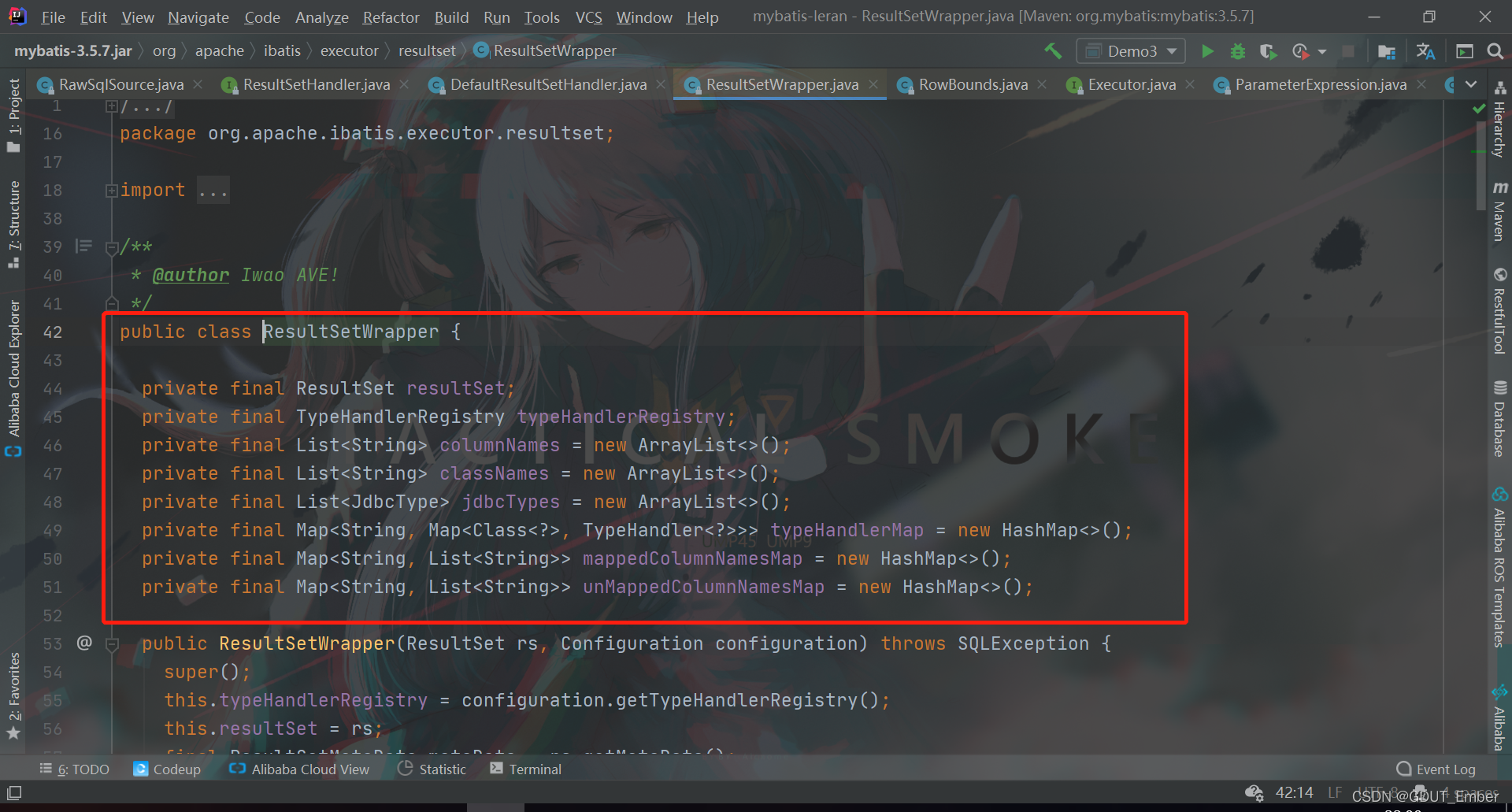Click the apache breadcrumb segment
This screenshot has height=812, width=1512.
coord(220,51)
